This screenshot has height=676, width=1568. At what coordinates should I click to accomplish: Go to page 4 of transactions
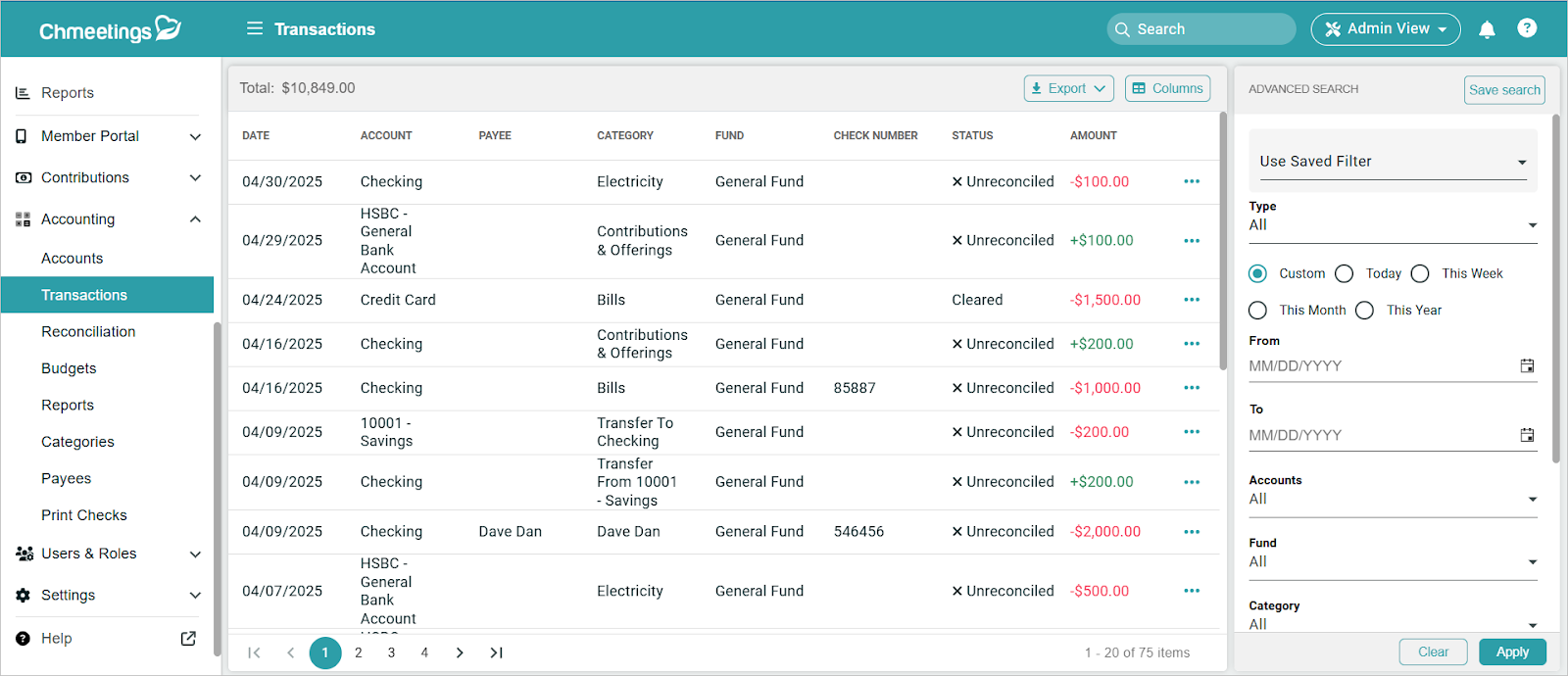point(424,652)
